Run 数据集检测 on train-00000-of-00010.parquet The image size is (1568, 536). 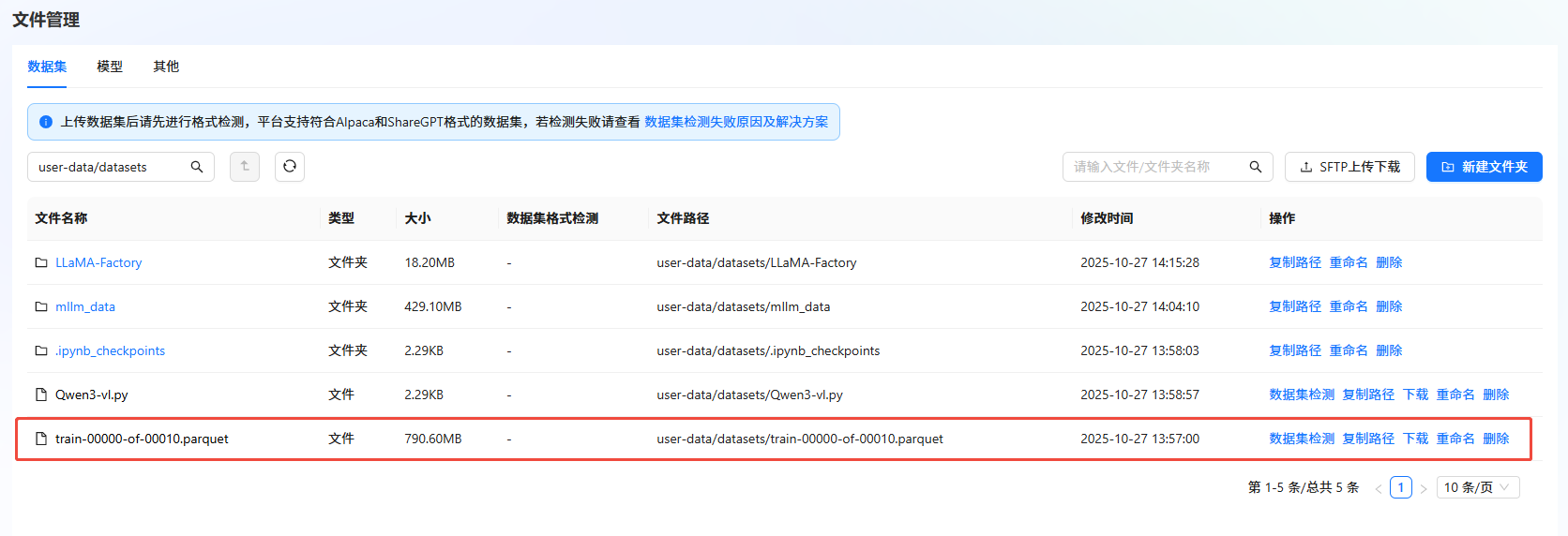(x=1301, y=439)
